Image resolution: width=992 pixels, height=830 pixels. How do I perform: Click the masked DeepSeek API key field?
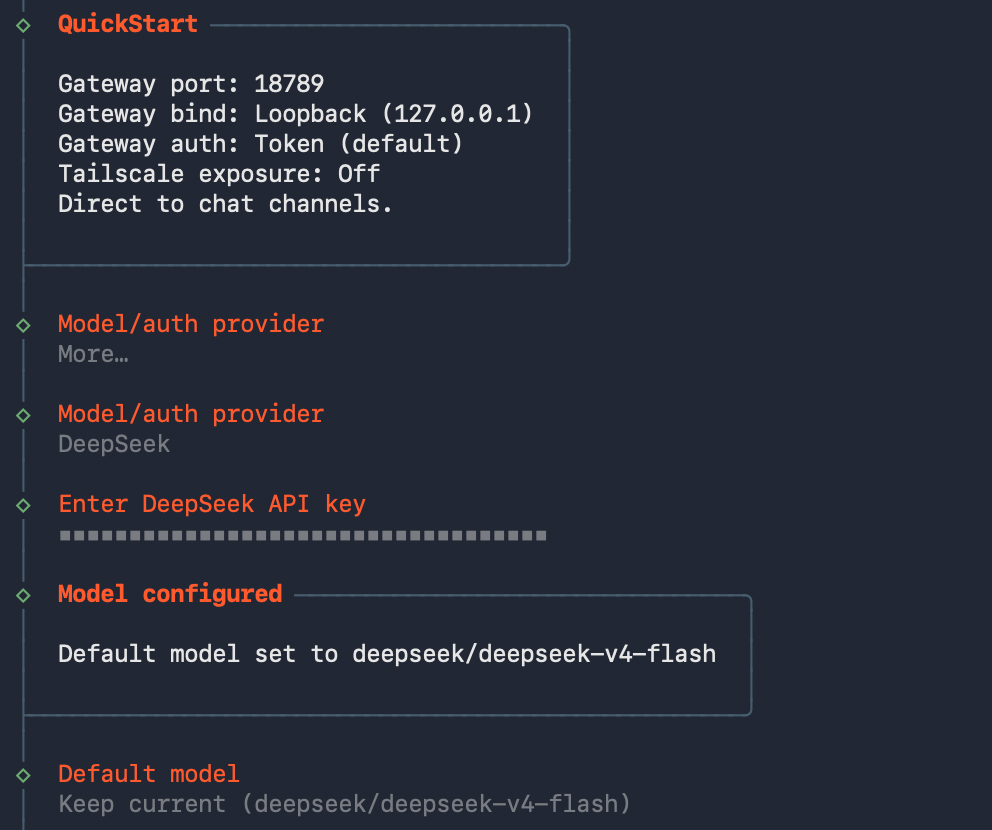coord(302,535)
